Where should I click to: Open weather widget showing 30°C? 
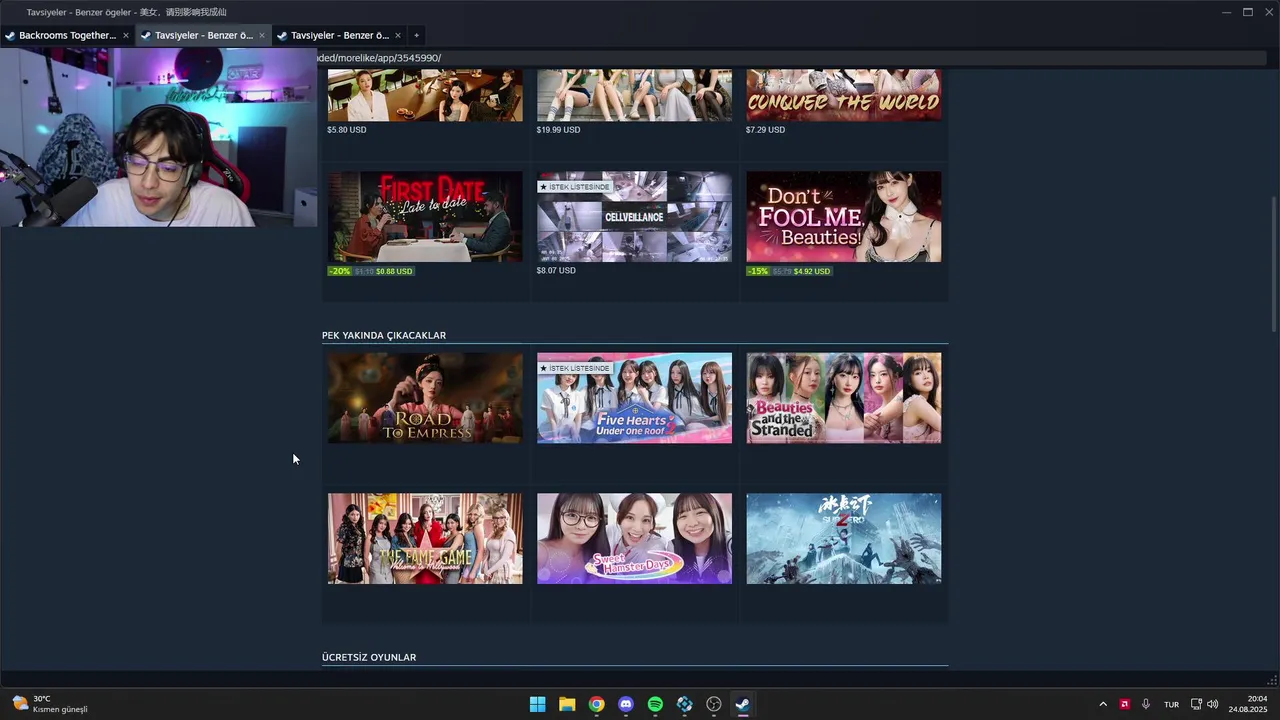[50, 704]
